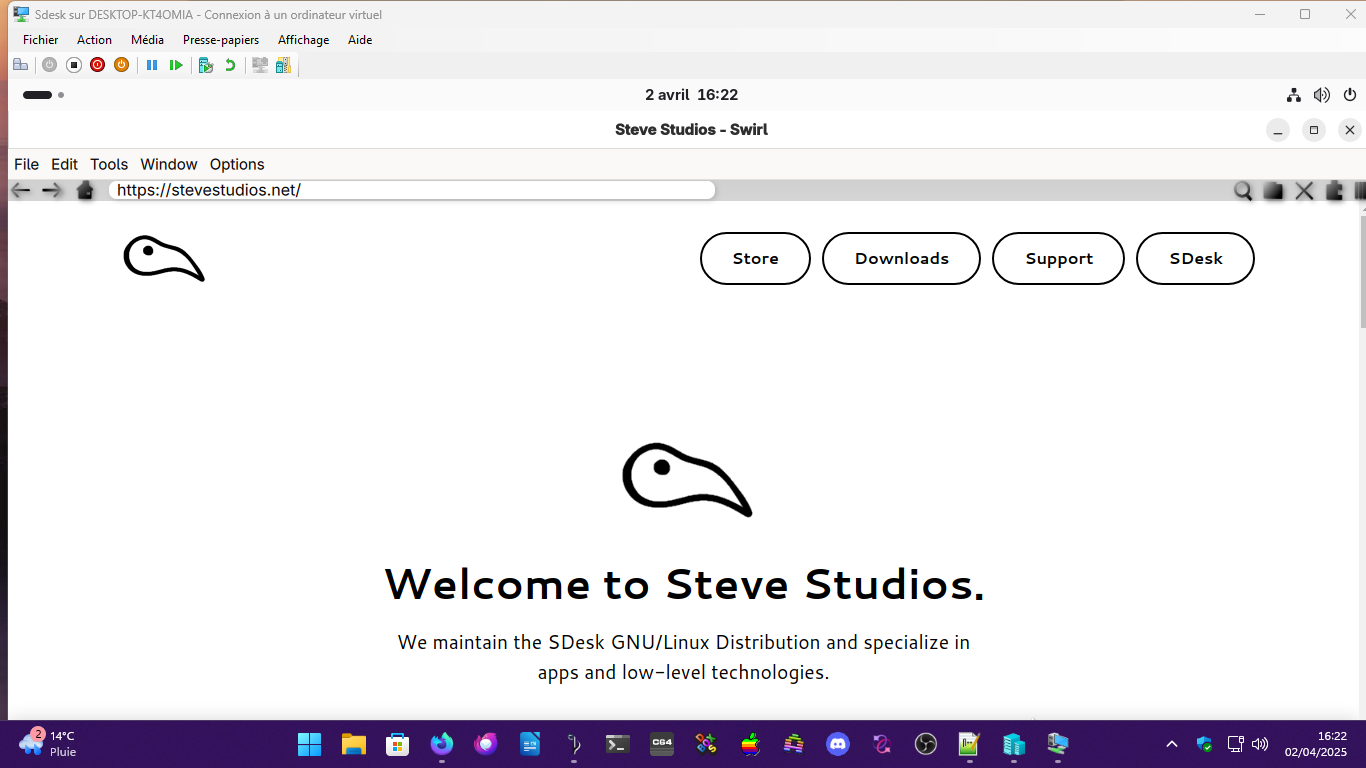Click the rainbow Apple taskbar icon
Viewport: 1366px width, 768px height.
pos(750,744)
